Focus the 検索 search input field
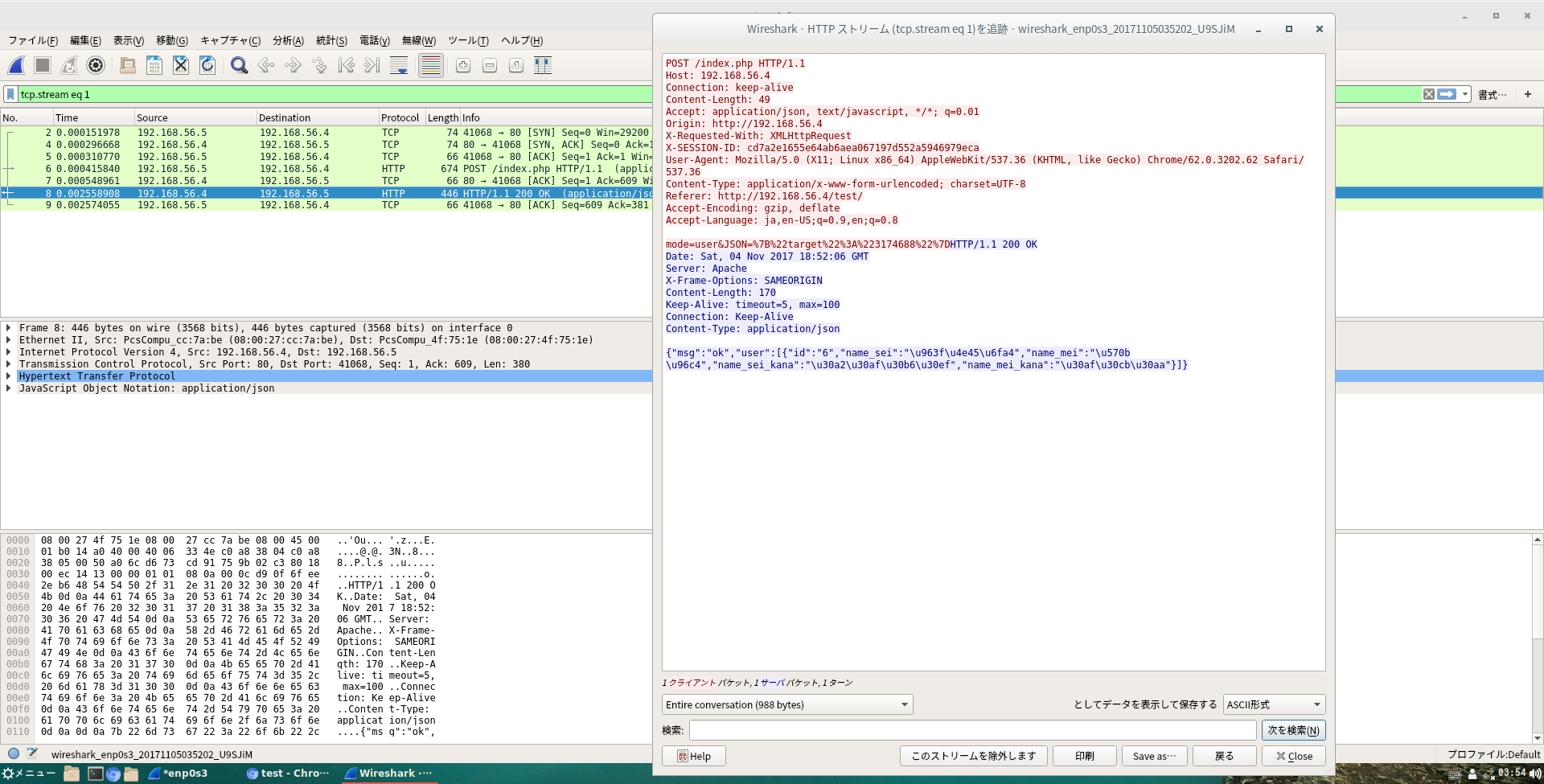Screen dimensions: 1544x784 [972, 730]
